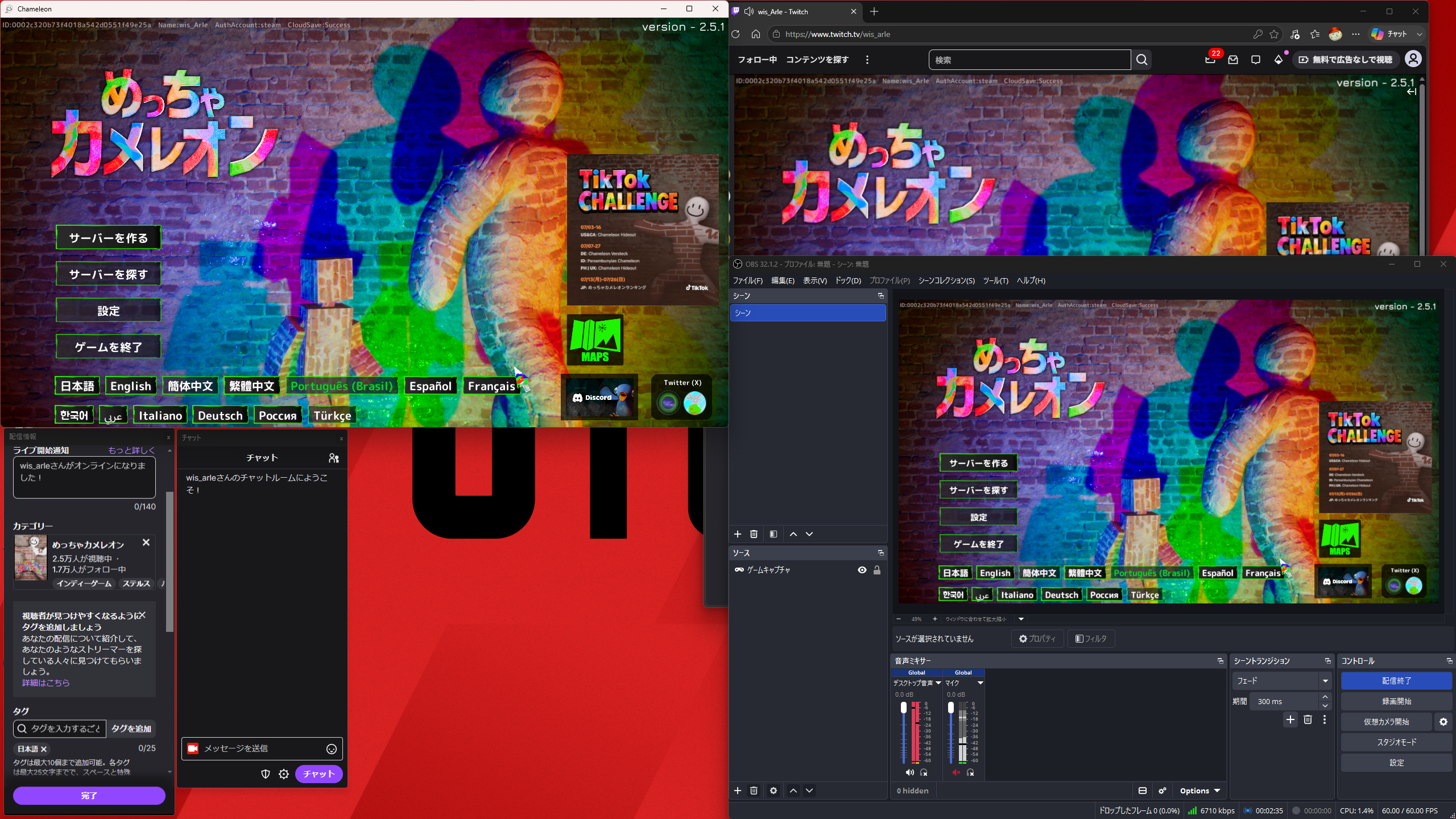Image resolution: width=1456 pixels, height=819 pixels.
Task: Remove selected source with sources trash icon
Action: pyautogui.click(x=754, y=791)
